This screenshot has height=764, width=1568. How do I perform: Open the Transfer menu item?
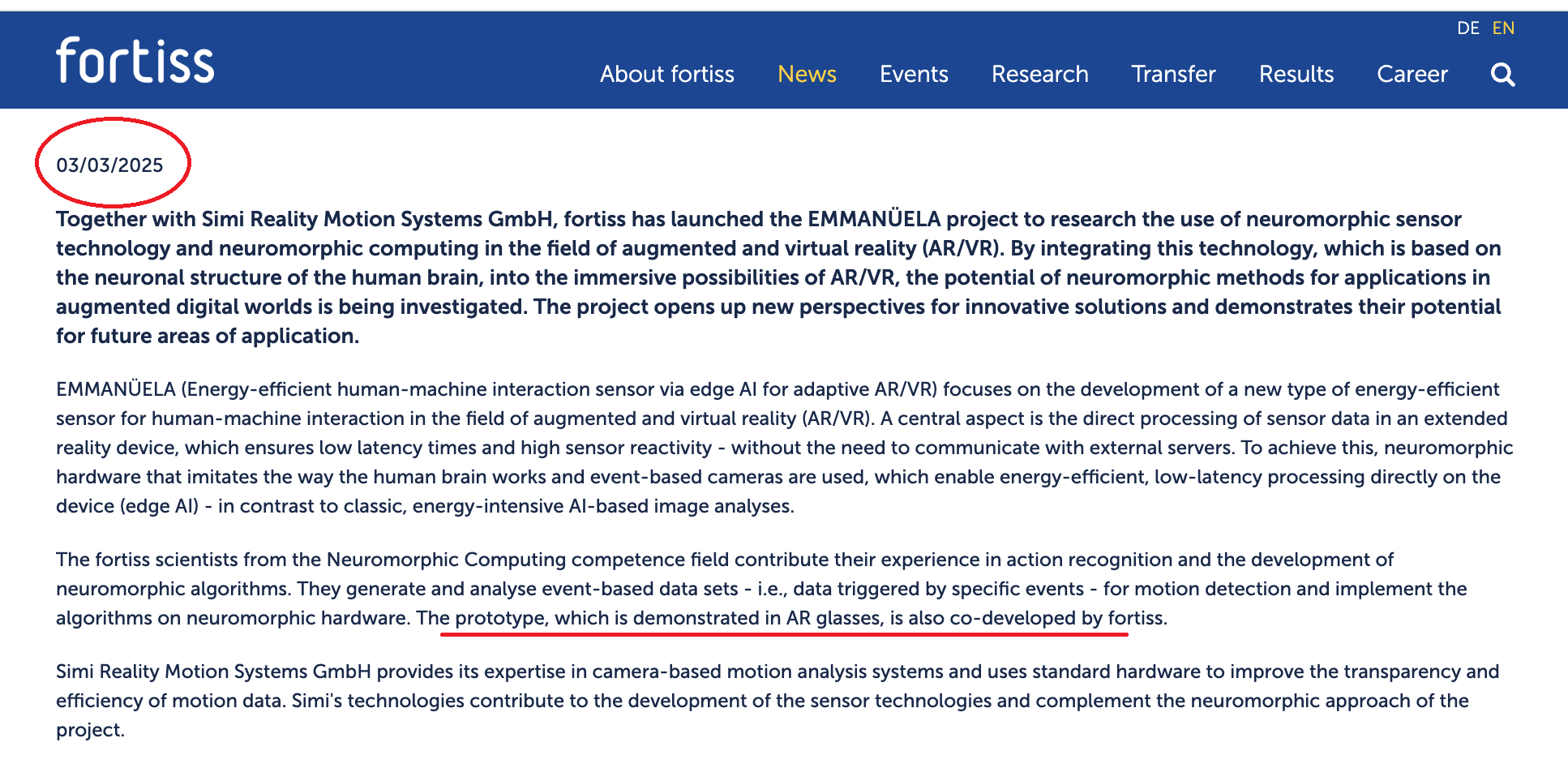[1173, 75]
